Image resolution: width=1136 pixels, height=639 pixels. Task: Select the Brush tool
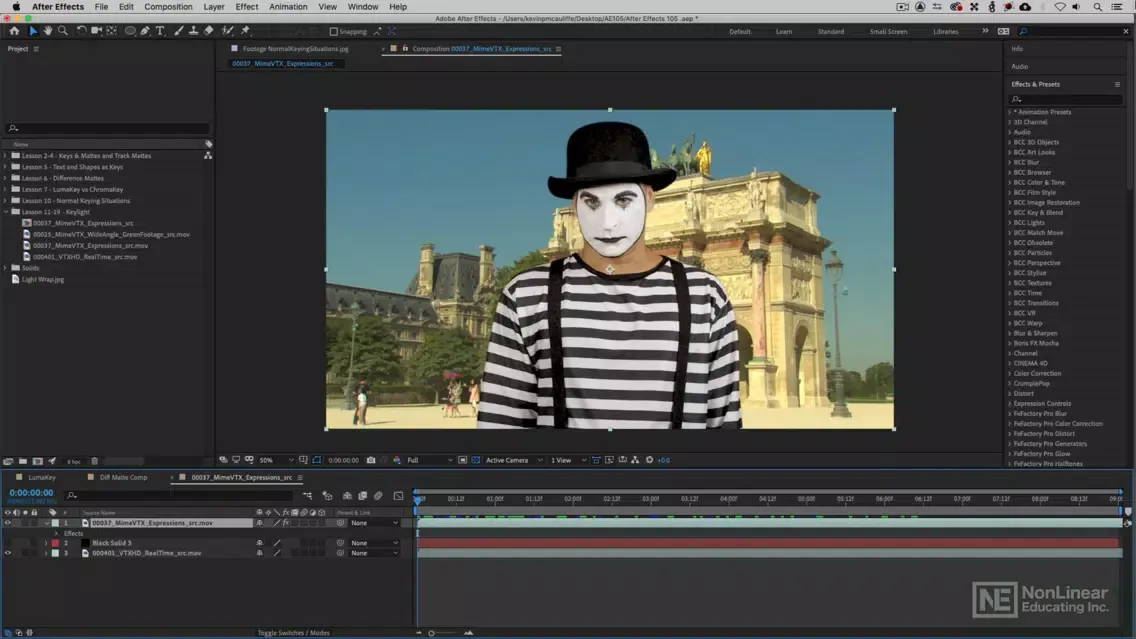coord(178,31)
